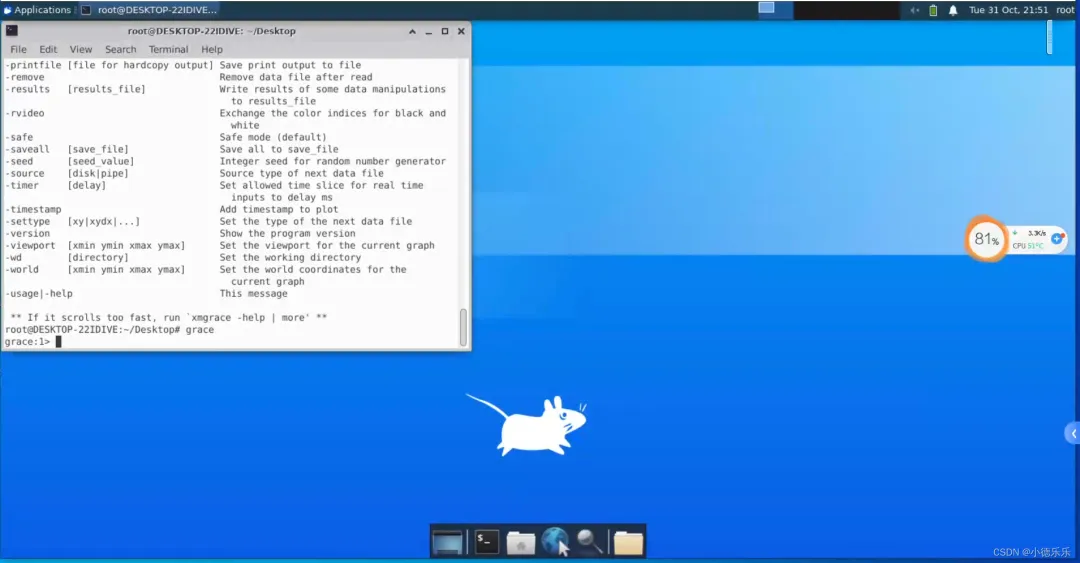Open the home folder dock icon

point(521,542)
